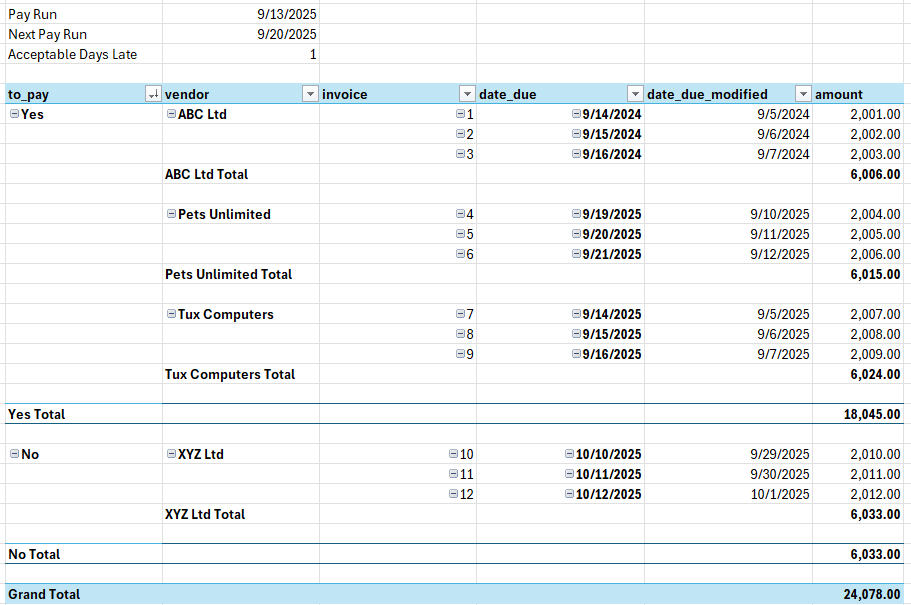The height and width of the screenshot is (605, 911).
Task: Collapse the XYZ Ltd vendor group
Action: [171, 454]
